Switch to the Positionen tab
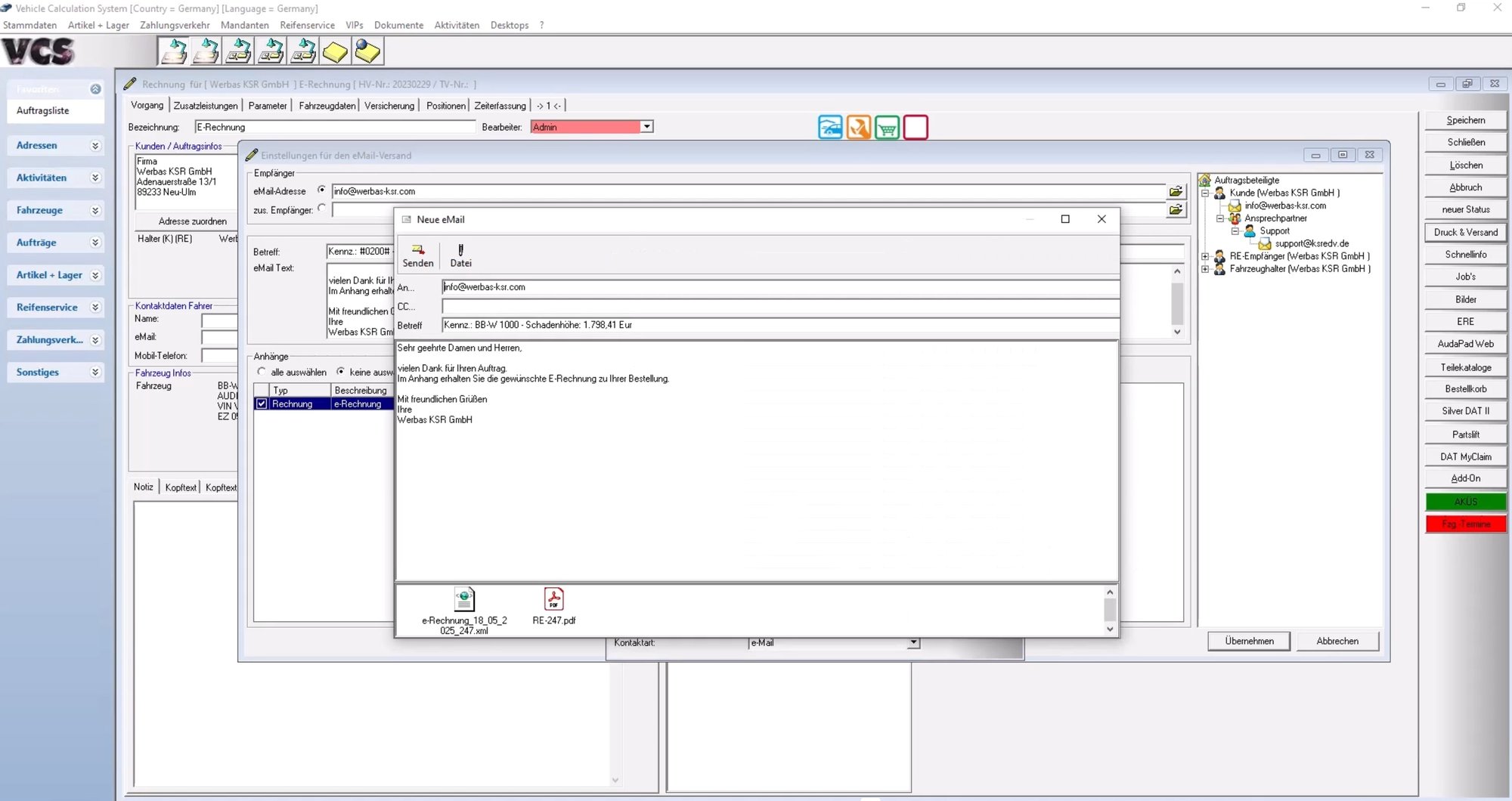Screen dimensions: 1512x801 (446, 106)
